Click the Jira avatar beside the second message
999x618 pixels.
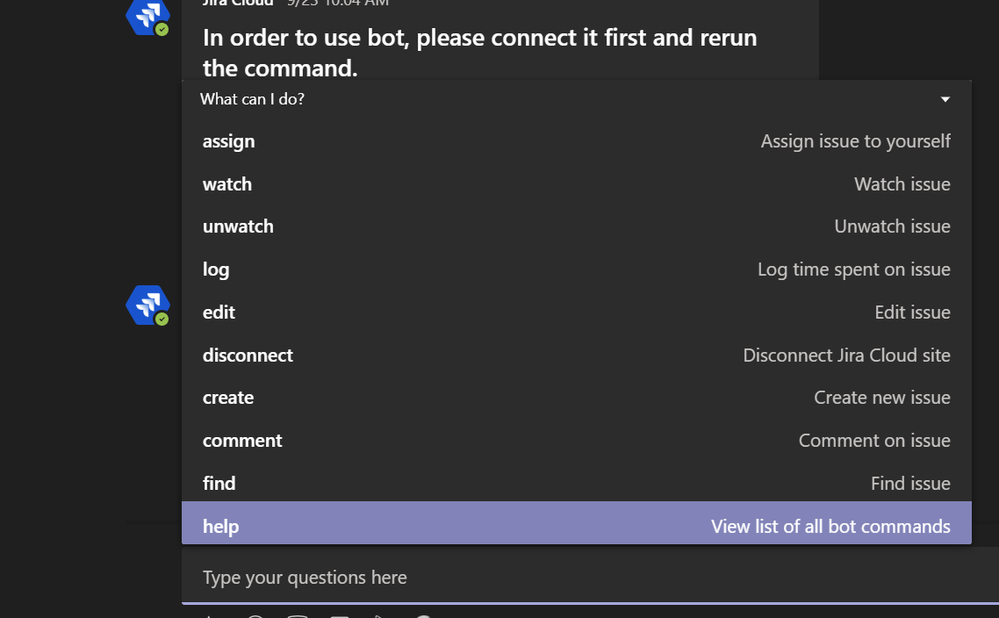click(147, 305)
